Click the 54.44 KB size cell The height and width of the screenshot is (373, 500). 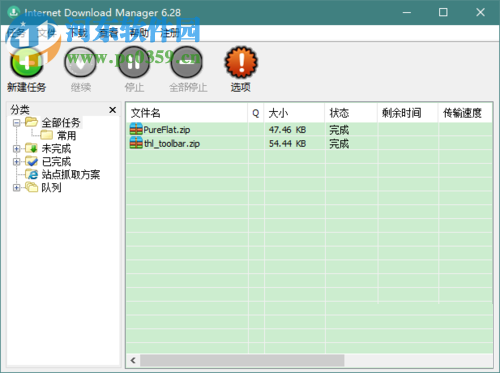click(287, 144)
